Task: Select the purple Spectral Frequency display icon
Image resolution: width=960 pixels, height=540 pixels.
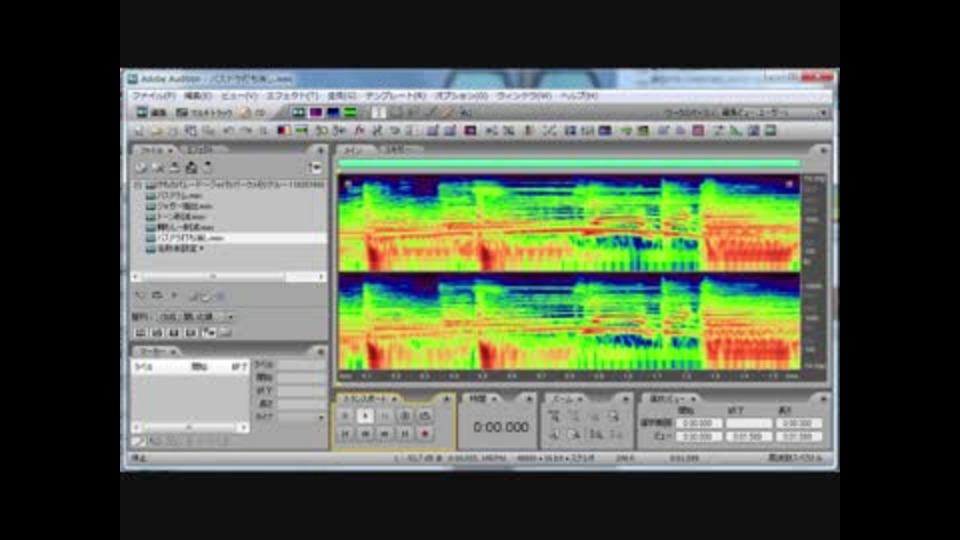Action: point(316,113)
